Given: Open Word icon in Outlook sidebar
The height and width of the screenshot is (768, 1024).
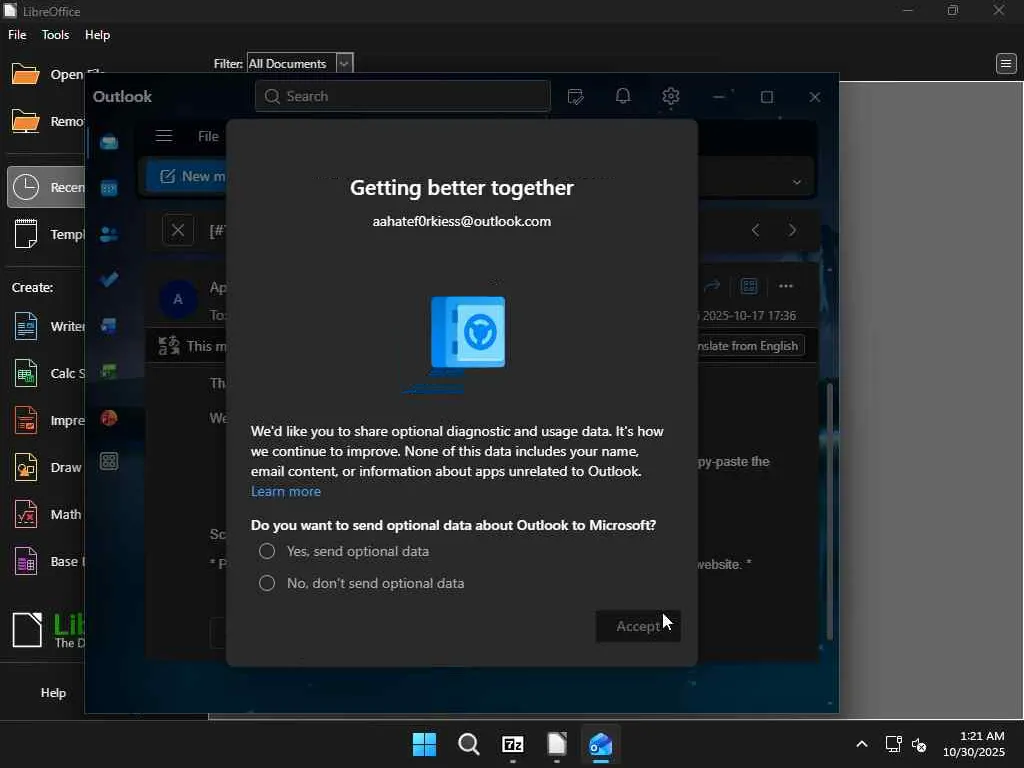Looking at the screenshot, I should tap(109, 325).
